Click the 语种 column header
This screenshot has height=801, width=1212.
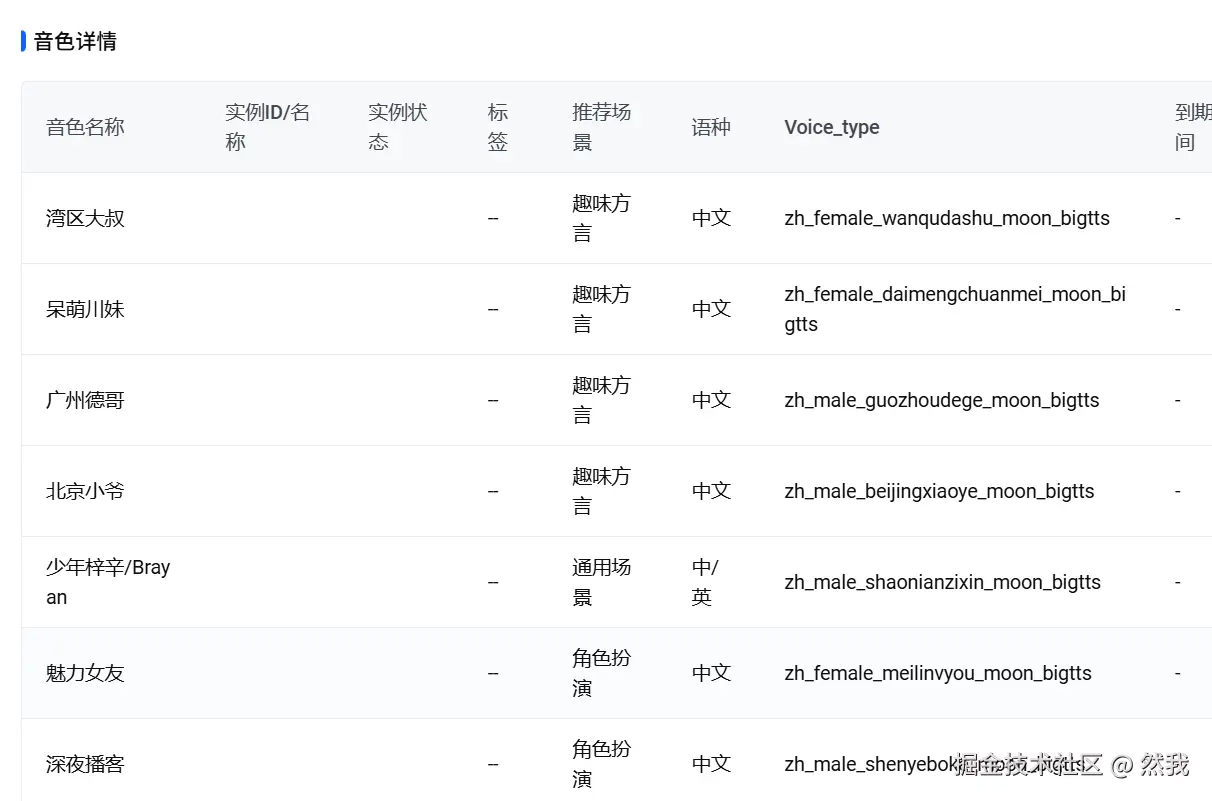[x=711, y=127]
